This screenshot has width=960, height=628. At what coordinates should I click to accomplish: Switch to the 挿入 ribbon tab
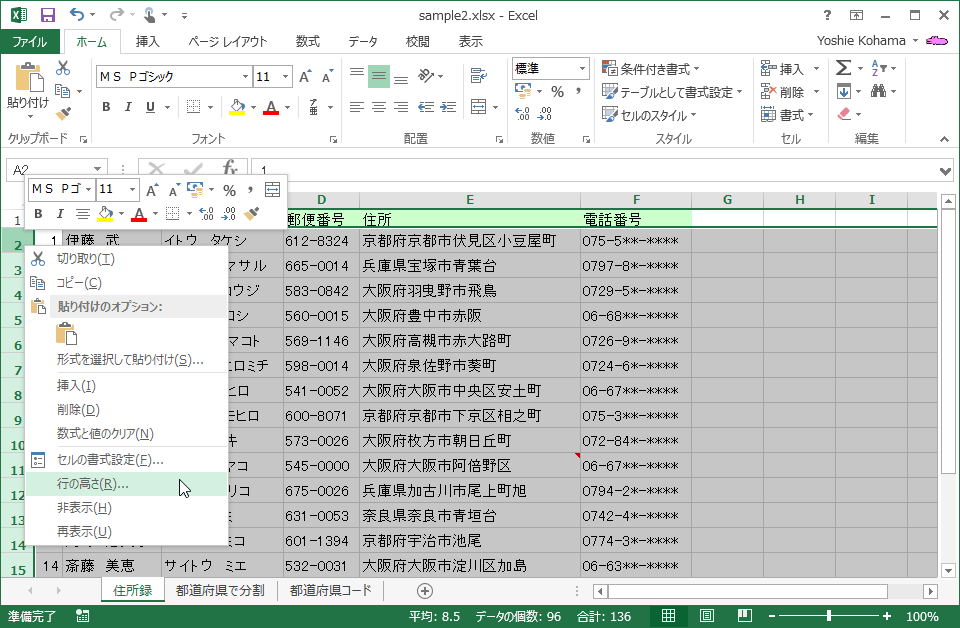coord(148,42)
